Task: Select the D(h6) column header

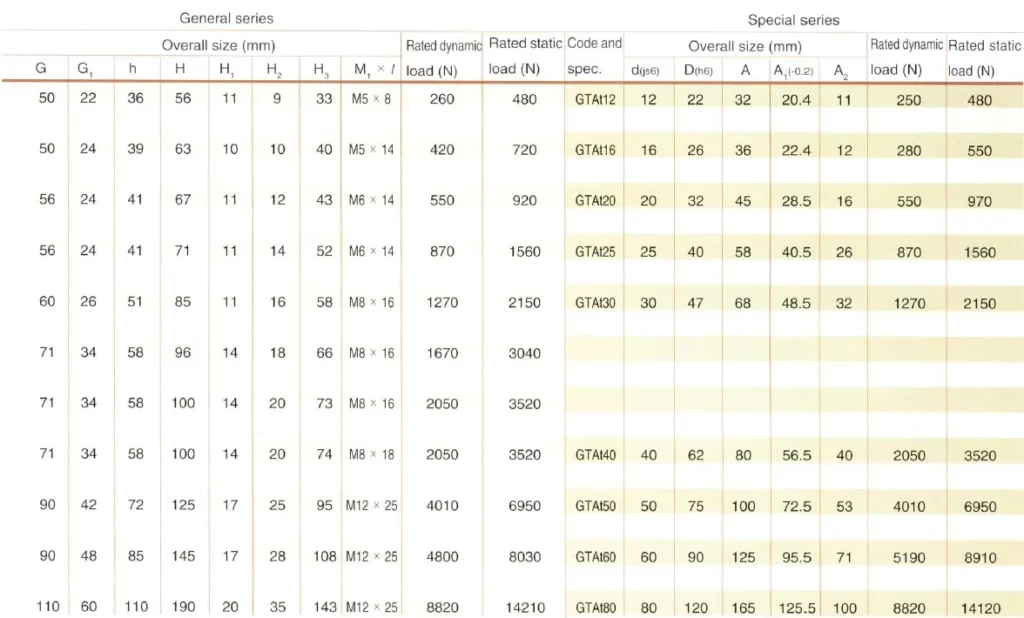Action: (x=696, y=70)
